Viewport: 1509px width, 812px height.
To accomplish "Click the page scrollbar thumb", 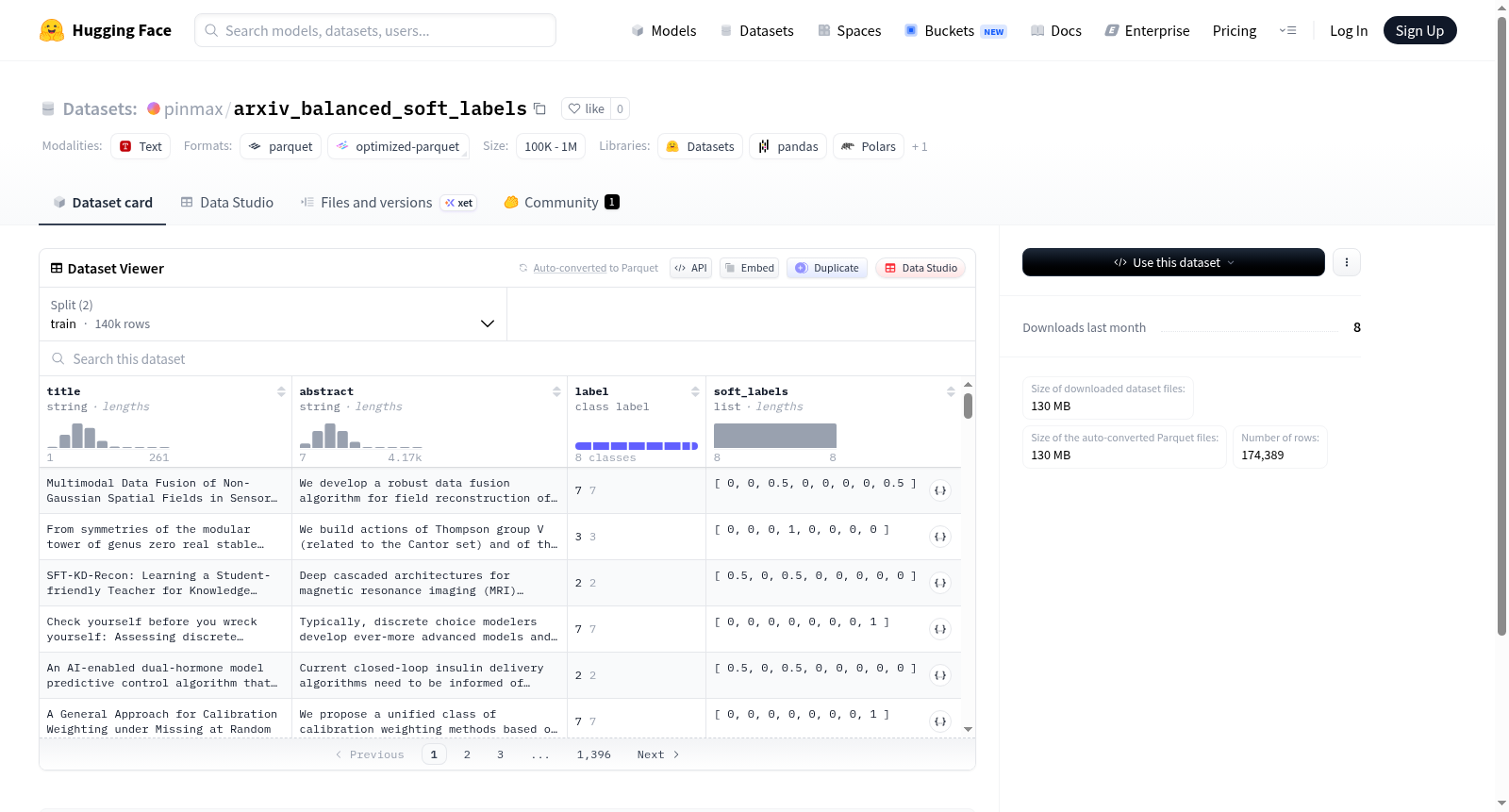I will [x=1501, y=325].
